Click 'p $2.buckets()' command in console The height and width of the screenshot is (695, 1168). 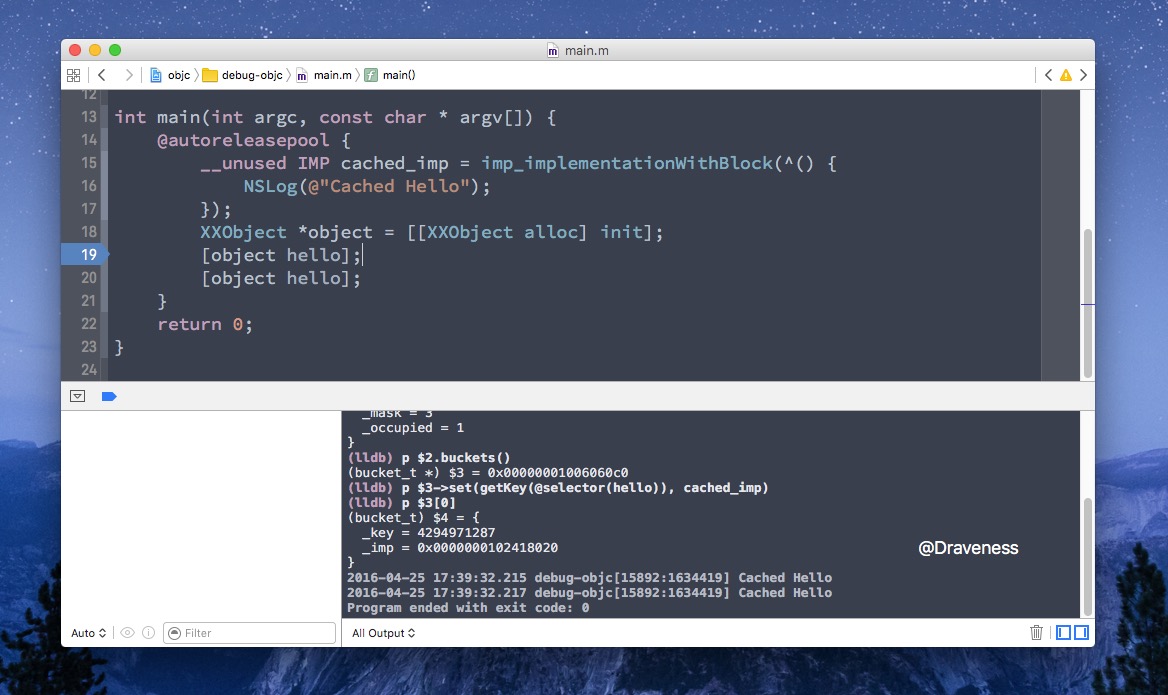coord(456,457)
